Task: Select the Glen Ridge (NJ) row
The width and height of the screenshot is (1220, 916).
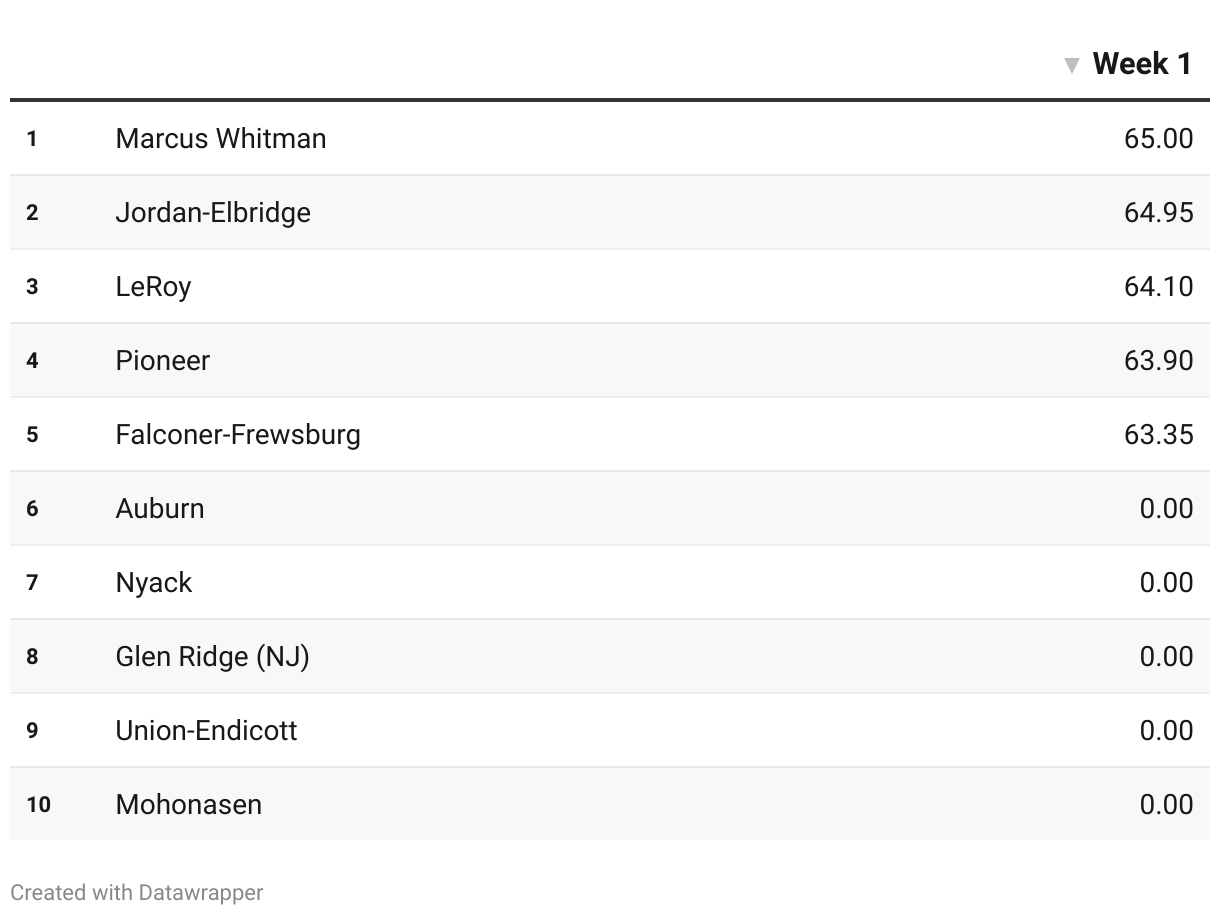Action: point(610,656)
